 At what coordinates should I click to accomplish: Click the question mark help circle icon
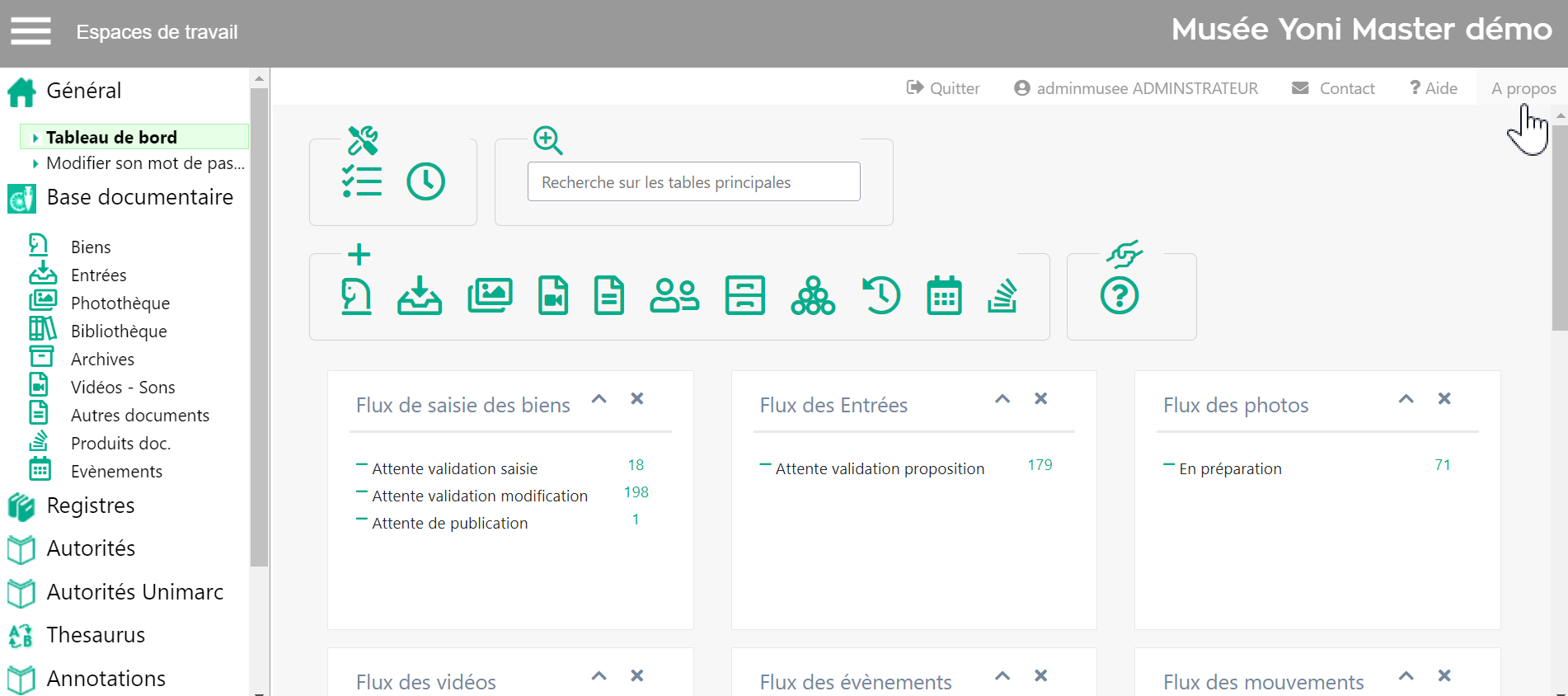pos(1119,295)
